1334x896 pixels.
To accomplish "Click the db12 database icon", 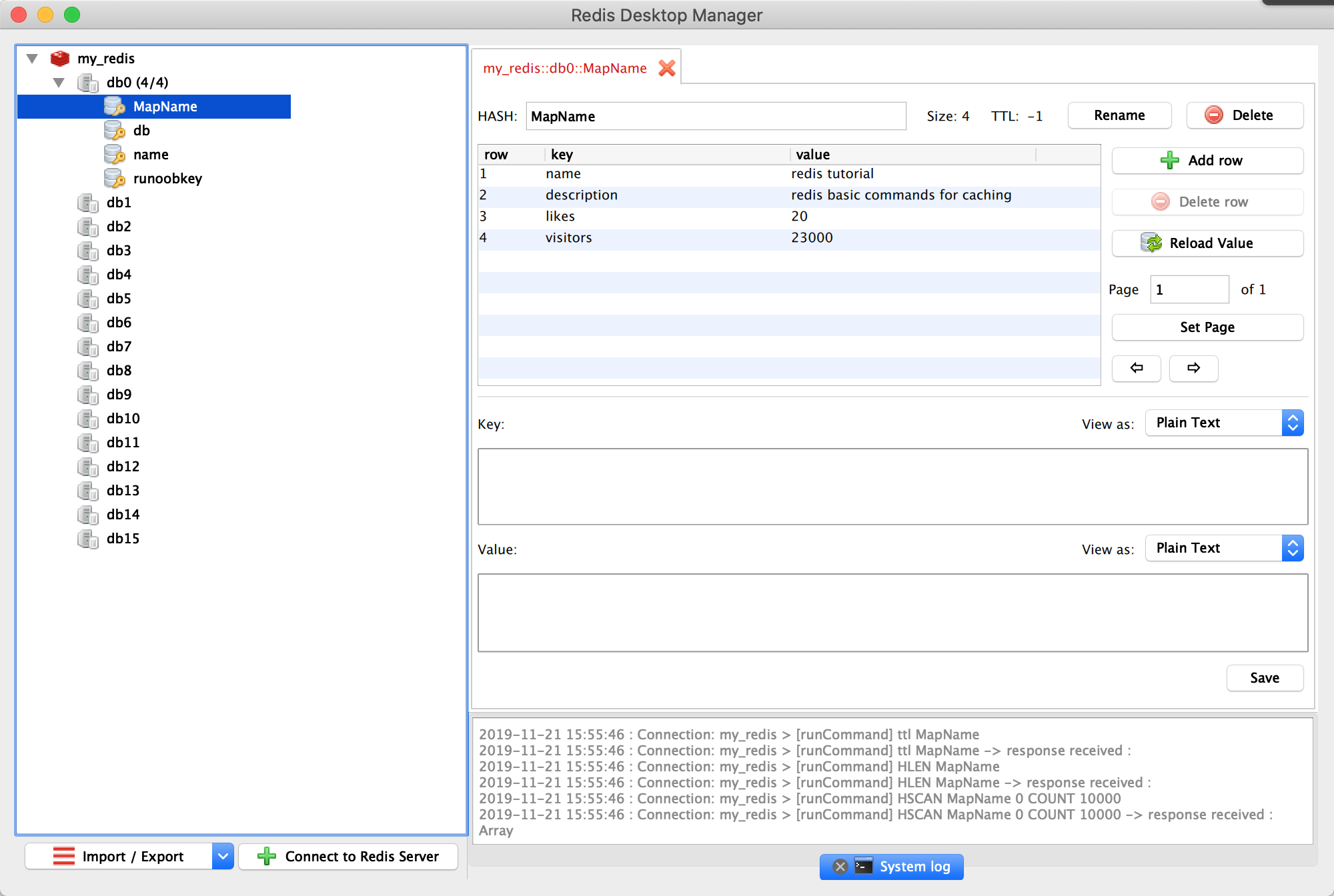I will point(88,467).
